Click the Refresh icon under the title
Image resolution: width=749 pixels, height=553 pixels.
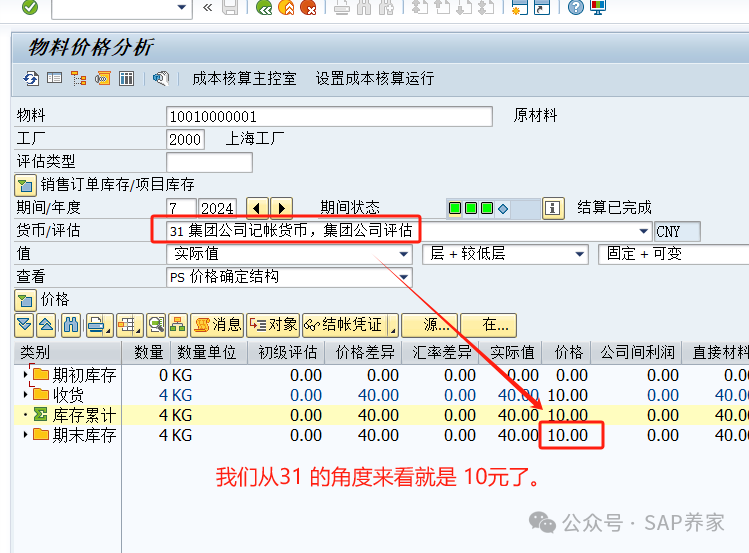pos(32,78)
